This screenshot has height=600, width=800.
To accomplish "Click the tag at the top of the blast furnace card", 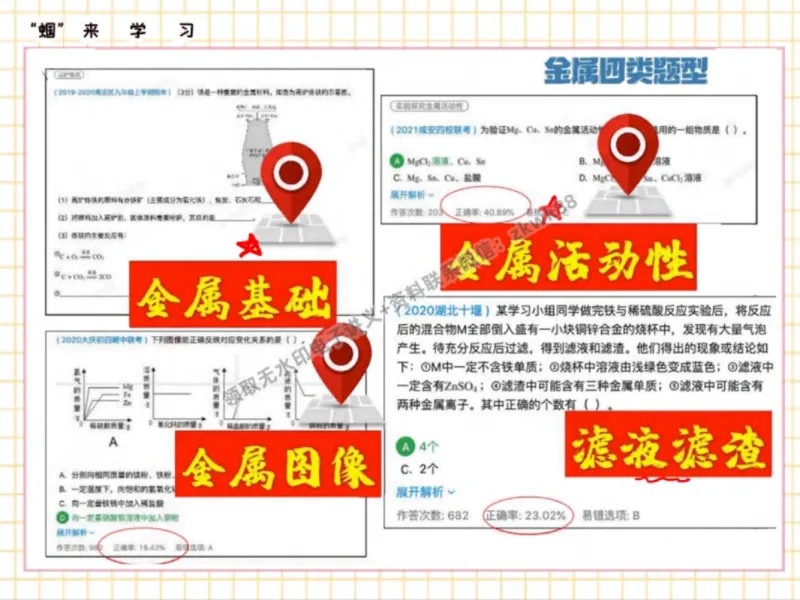I will (x=69, y=75).
